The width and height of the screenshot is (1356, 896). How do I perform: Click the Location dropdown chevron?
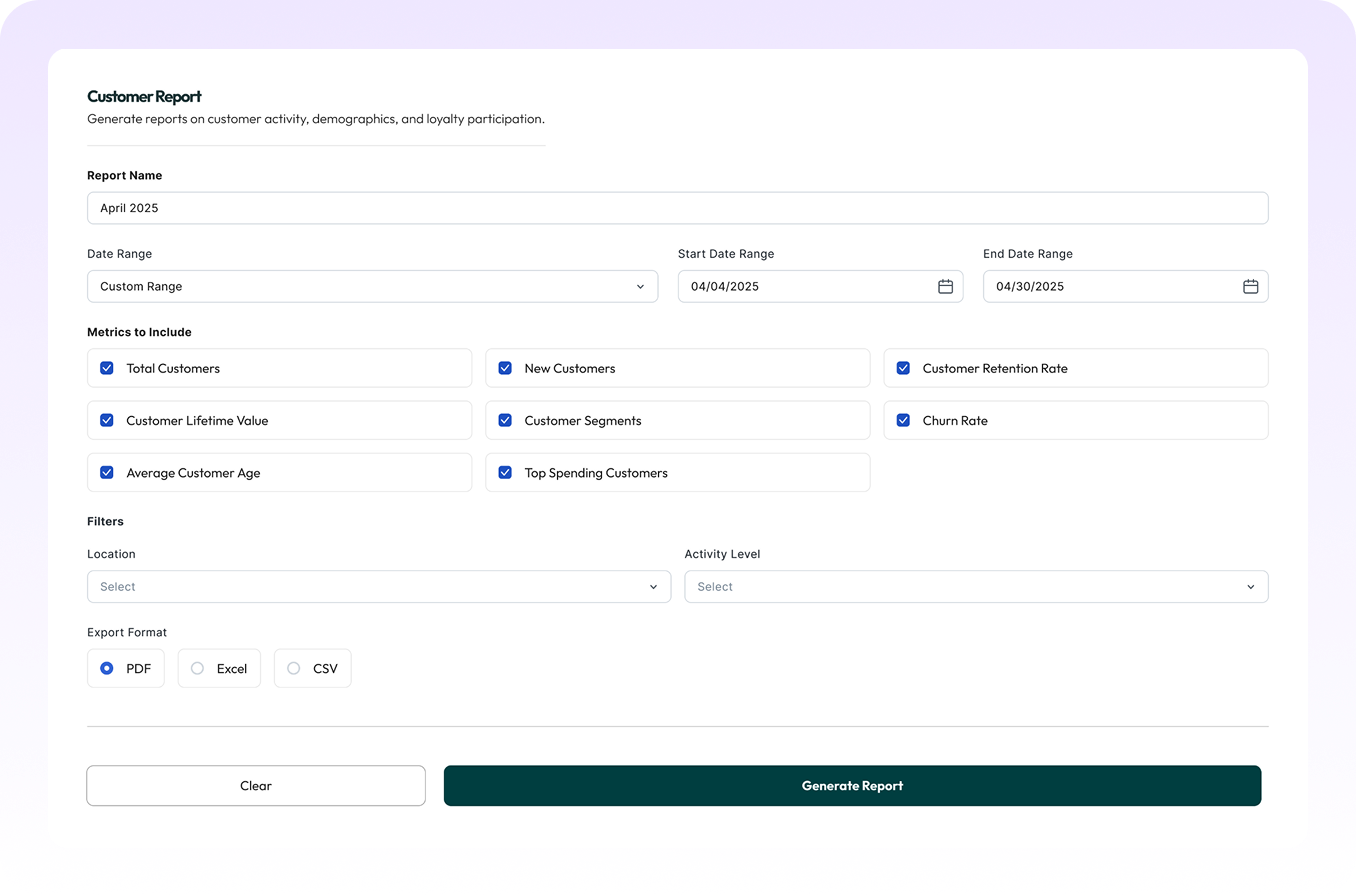click(655, 586)
